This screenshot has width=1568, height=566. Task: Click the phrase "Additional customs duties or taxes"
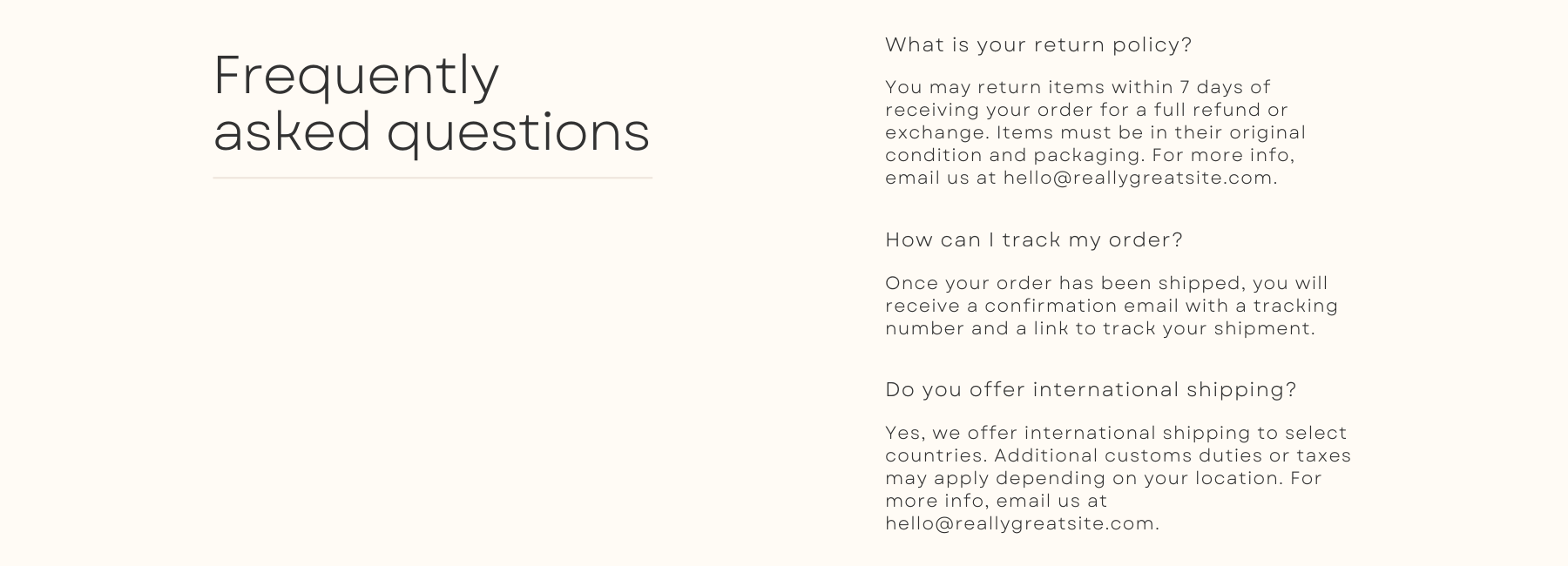tap(1173, 456)
